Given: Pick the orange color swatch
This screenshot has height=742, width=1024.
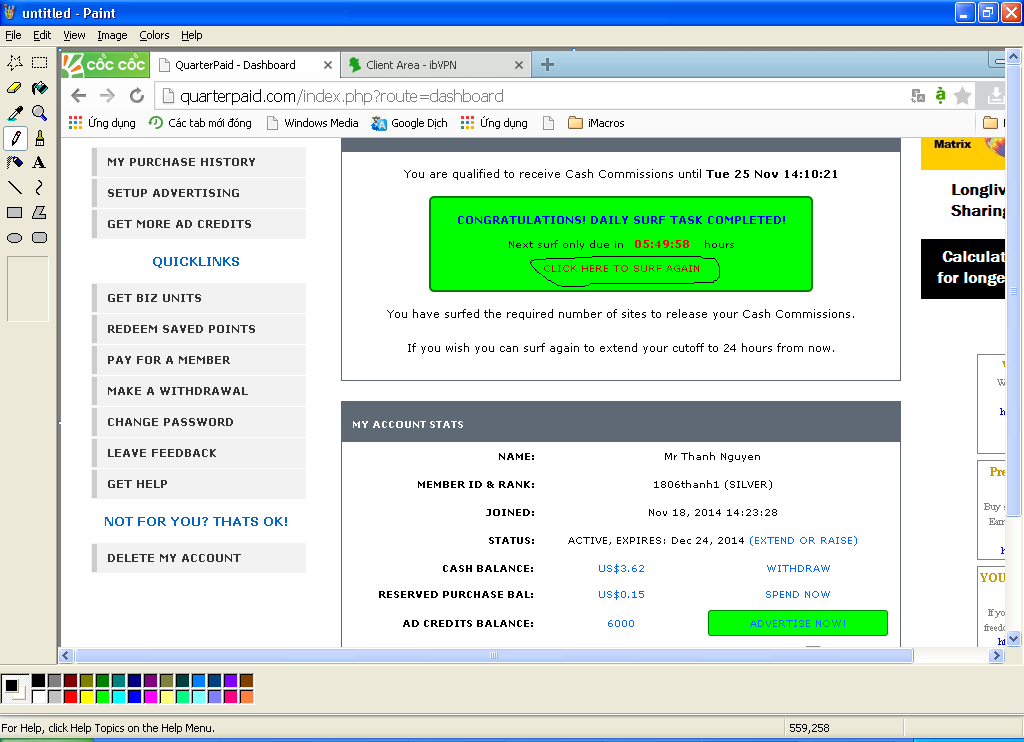Looking at the screenshot, I should pyautogui.click(x=246, y=696).
